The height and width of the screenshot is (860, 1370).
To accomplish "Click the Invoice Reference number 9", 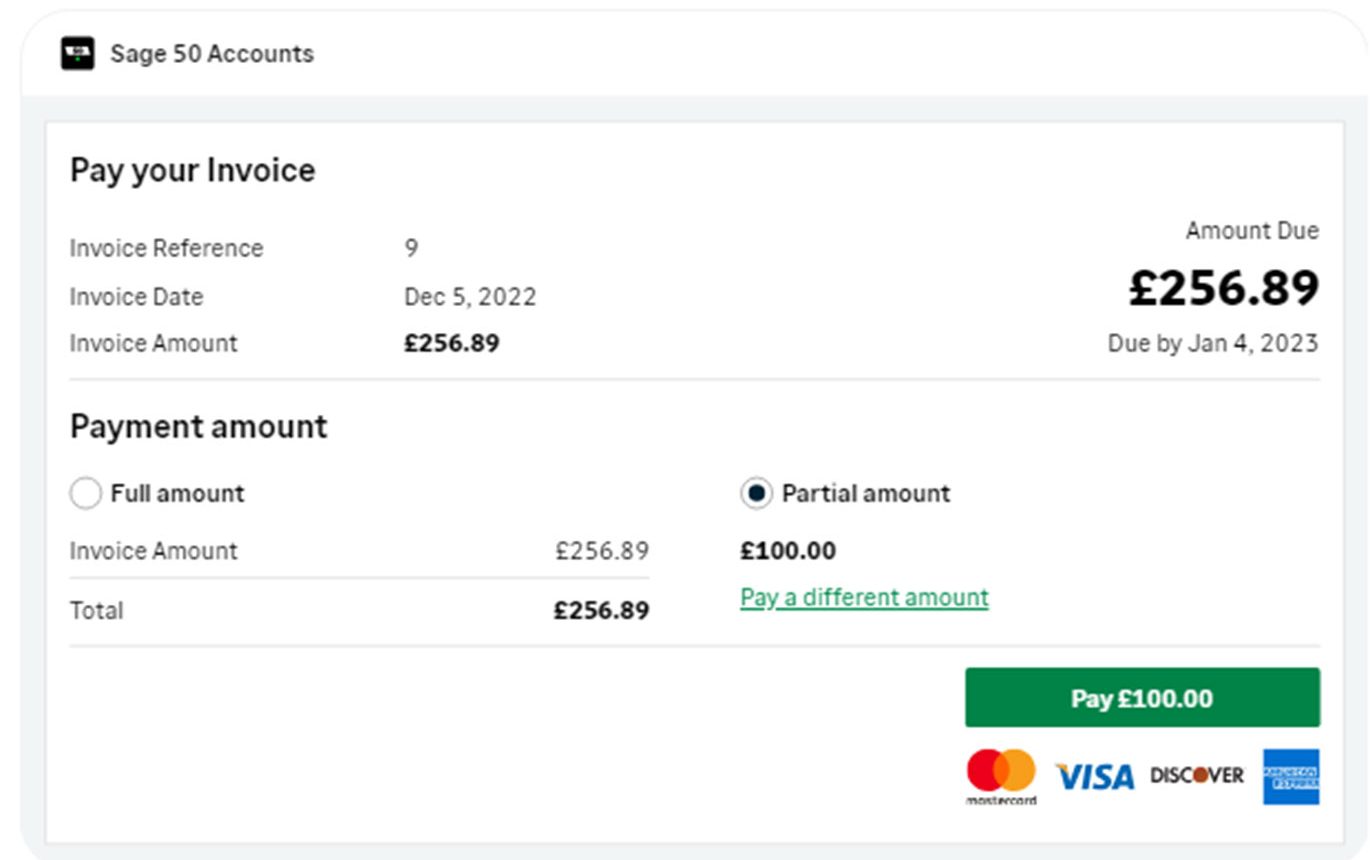I will tap(411, 248).
